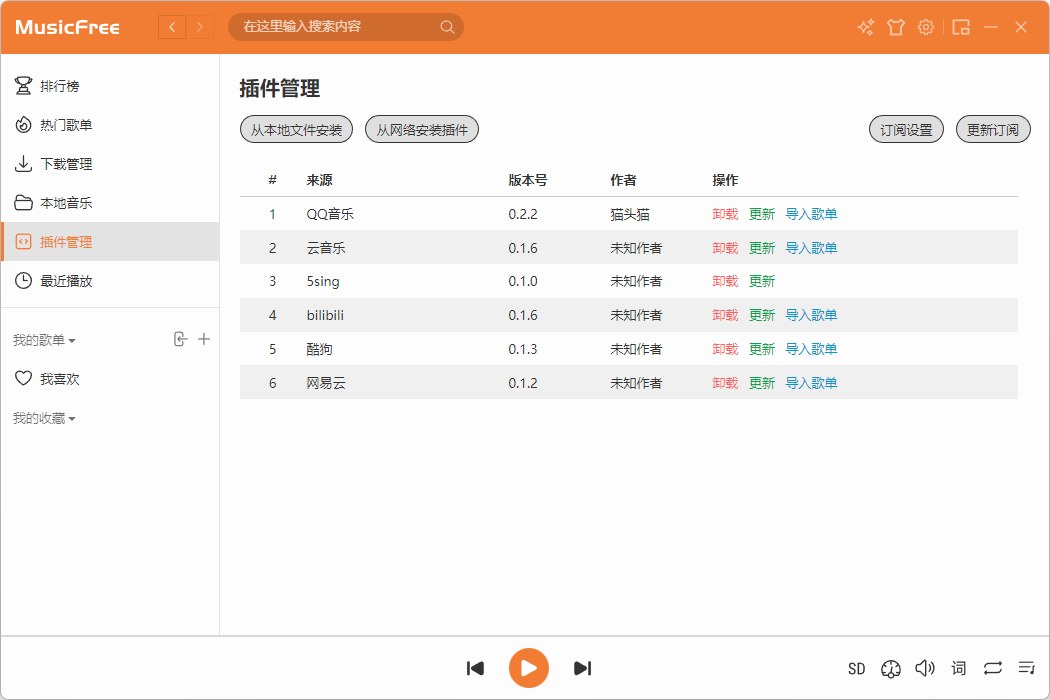
Task: Open the play queue list icon
Action: (1027, 668)
